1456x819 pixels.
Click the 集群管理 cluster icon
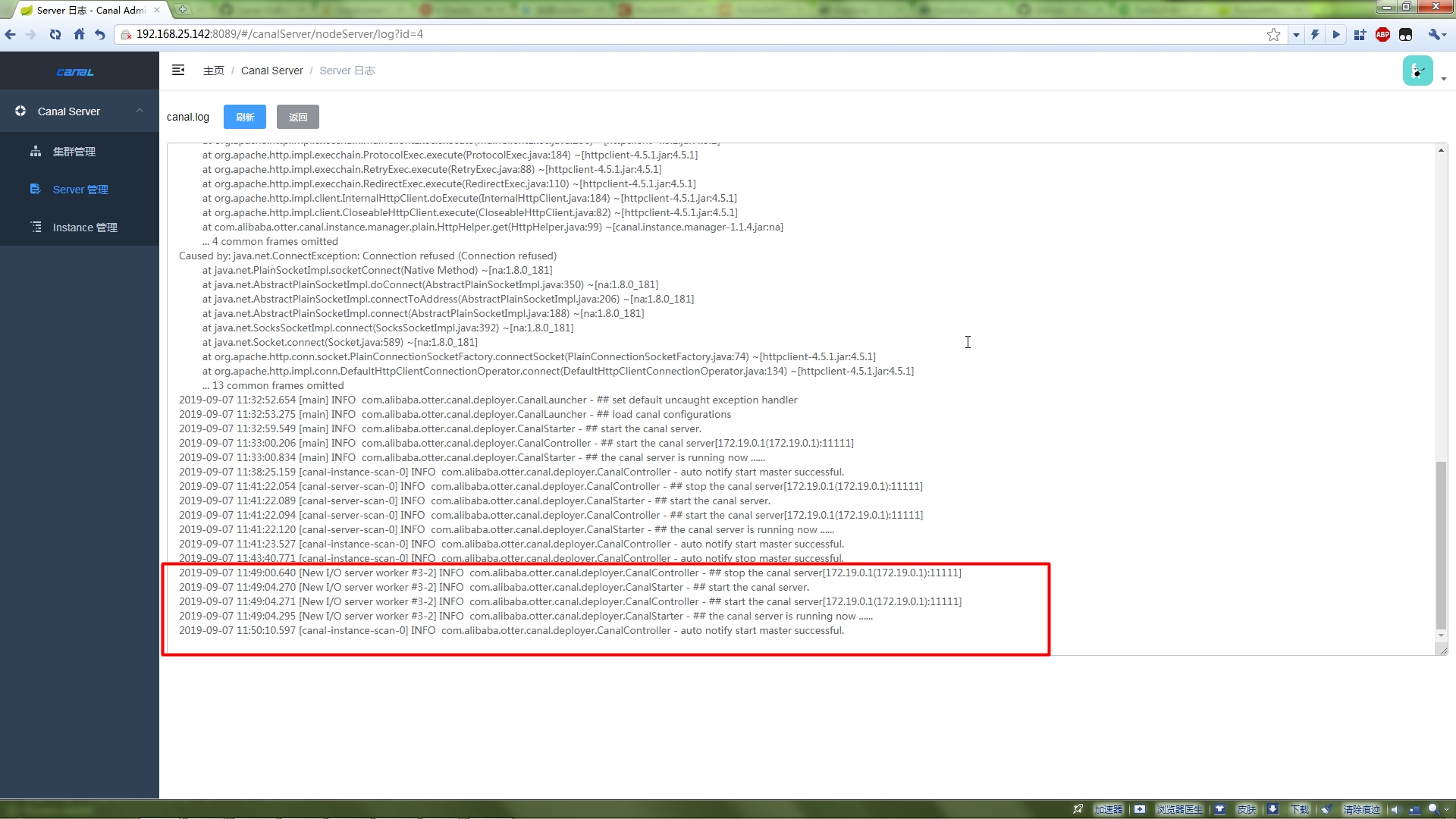36,151
